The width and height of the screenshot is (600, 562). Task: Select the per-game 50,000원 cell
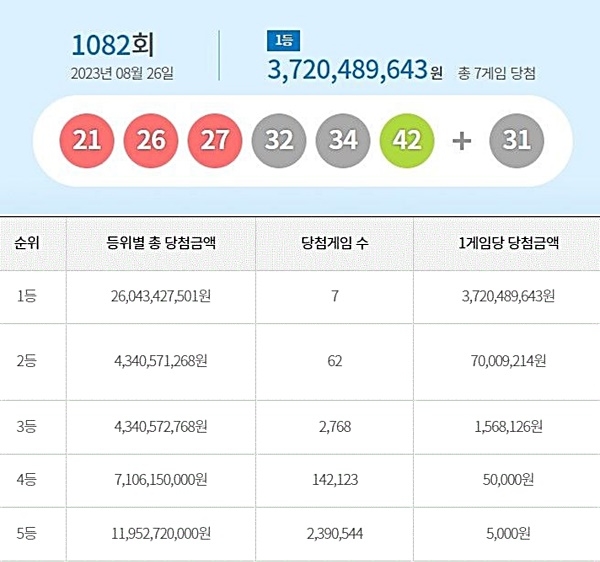[x=509, y=479]
